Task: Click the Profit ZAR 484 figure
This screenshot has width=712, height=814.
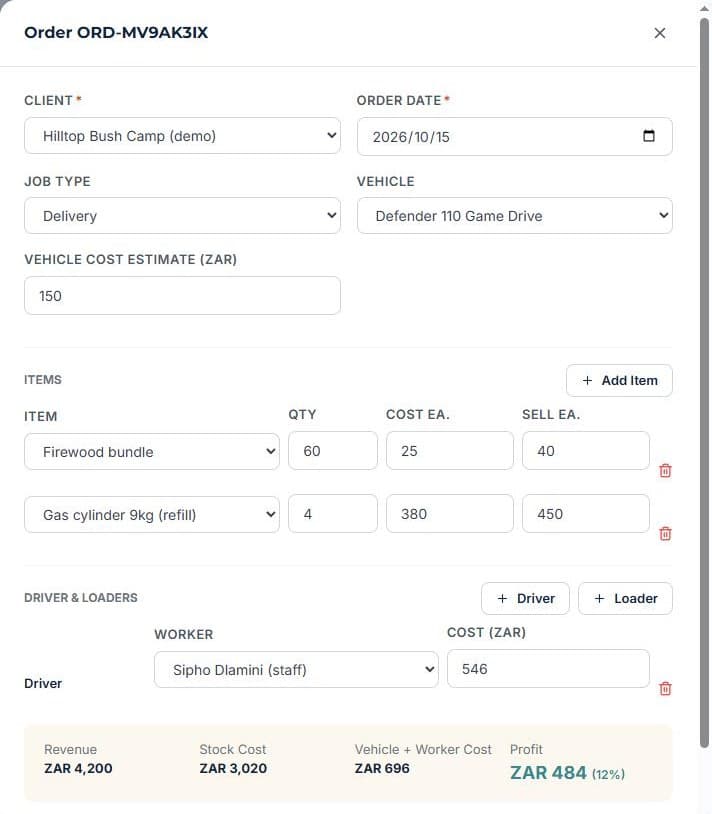Action: click(x=548, y=772)
